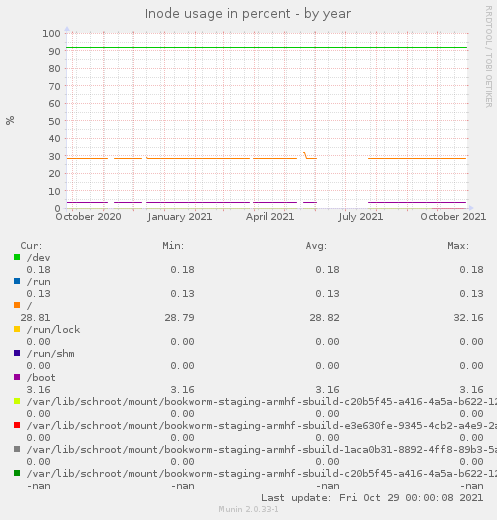Click the 100 y-axis label
Image resolution: width=497 pixels, height=520 pixels.
(x=51, y=33)
